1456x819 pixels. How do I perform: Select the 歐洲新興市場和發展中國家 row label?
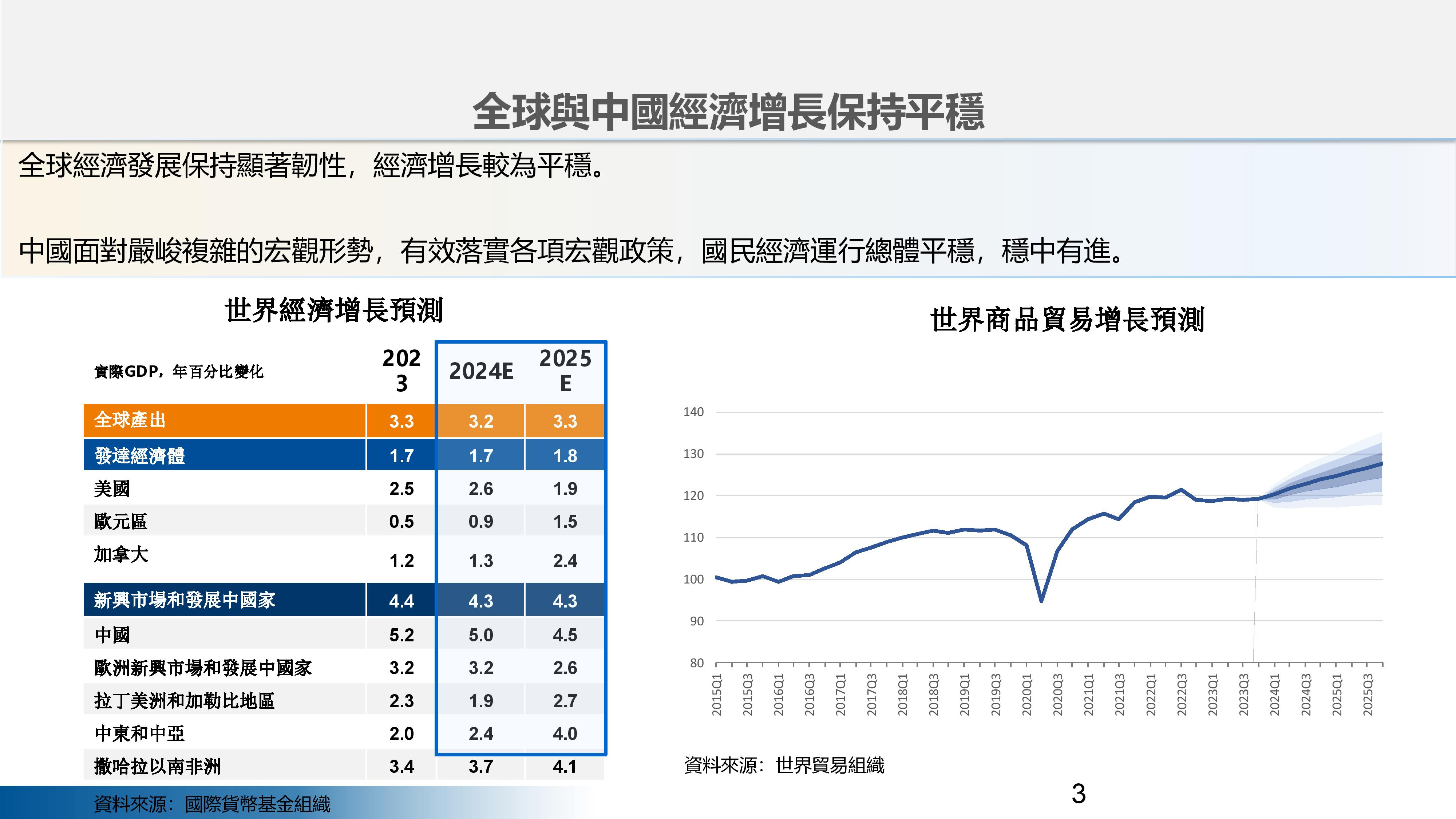tap(203, 668)
